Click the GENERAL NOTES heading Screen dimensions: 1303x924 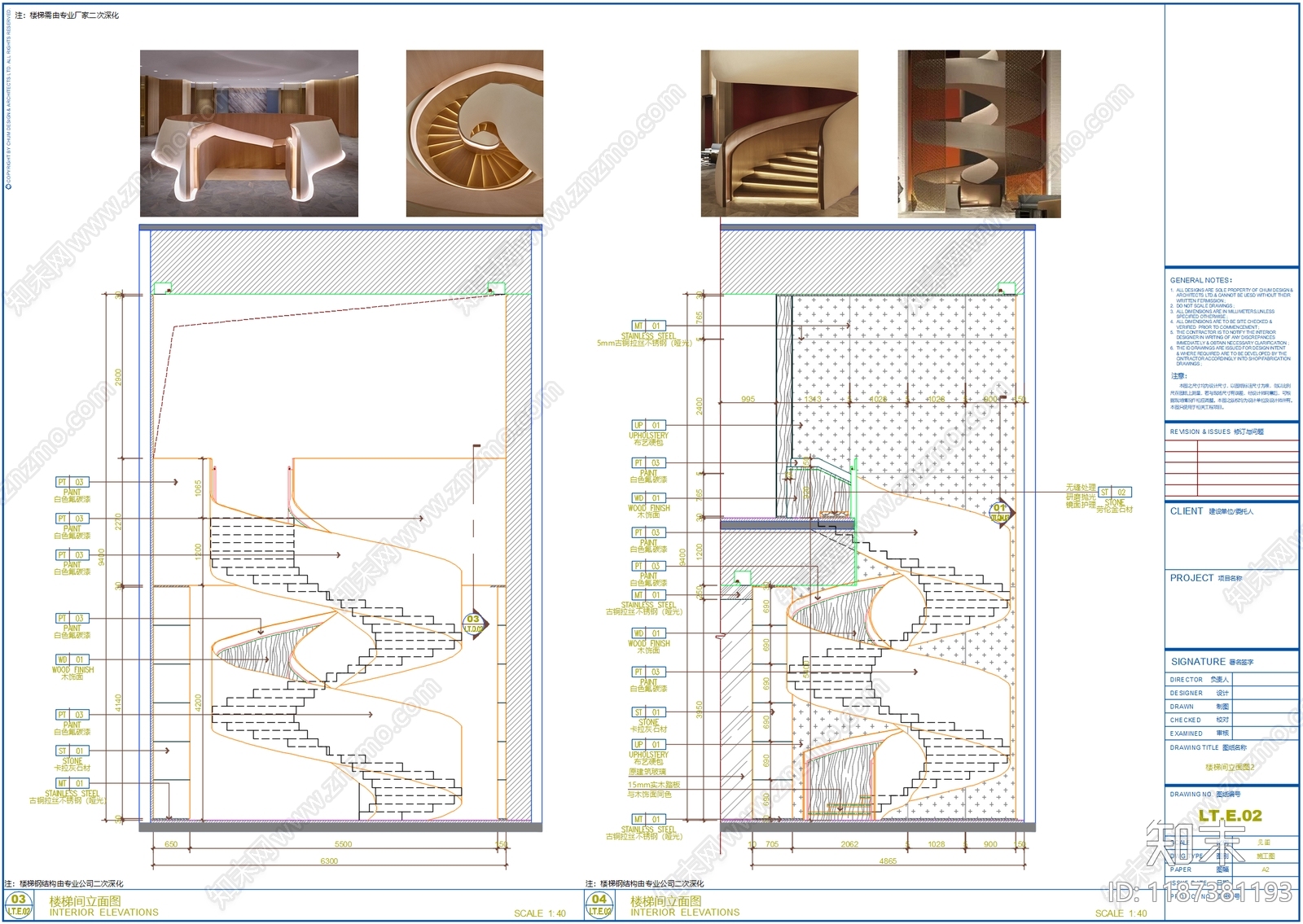(x=1201, y=280)
